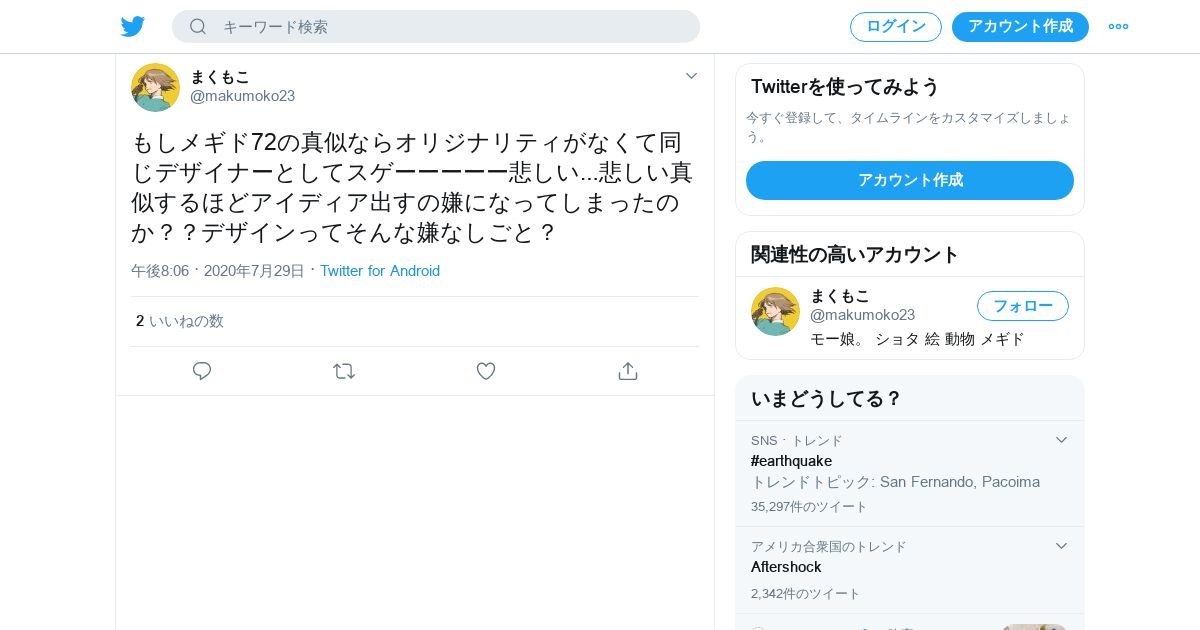Focus the キーワード検索 search field
This screenshot has width=1200, height=630.
coord(436,27)
